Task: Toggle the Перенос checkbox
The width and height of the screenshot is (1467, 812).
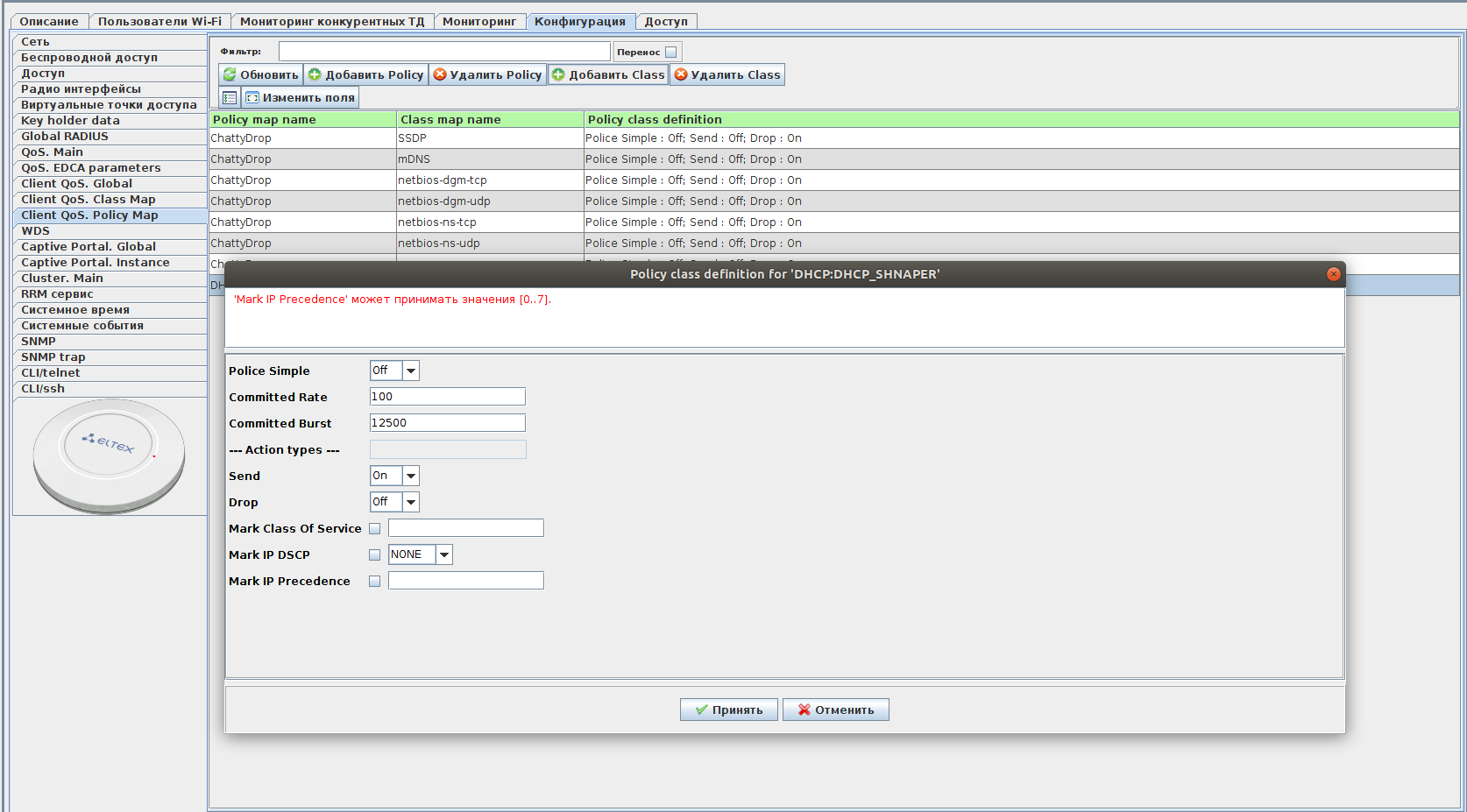Action: 671,52
